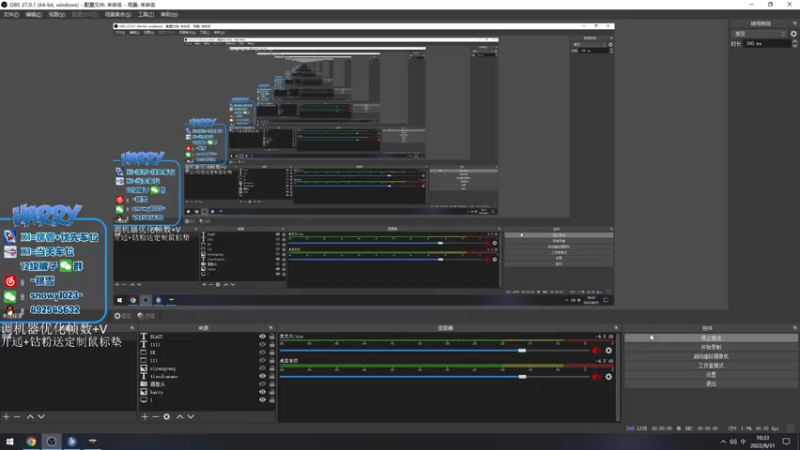Pop out the 来源 dock panel
The image size is (800, 450).
click(271, 328)
